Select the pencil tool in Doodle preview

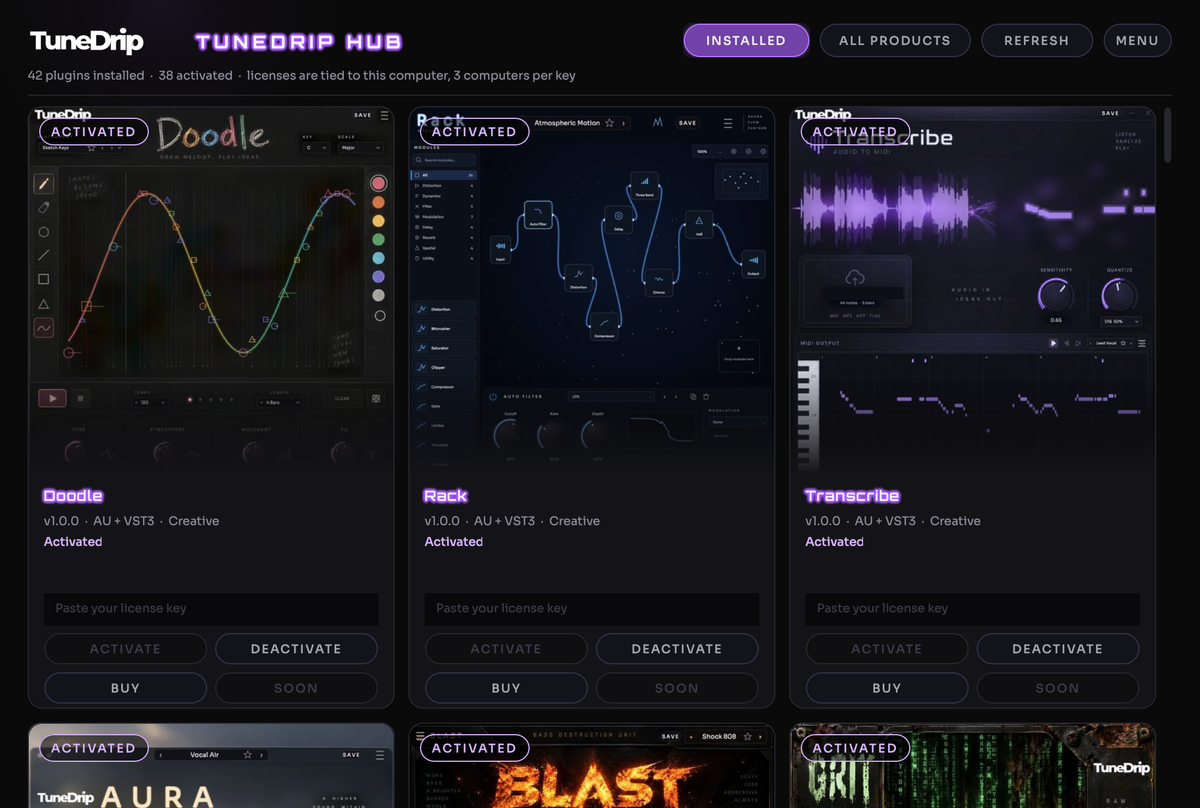coord(43,184)
